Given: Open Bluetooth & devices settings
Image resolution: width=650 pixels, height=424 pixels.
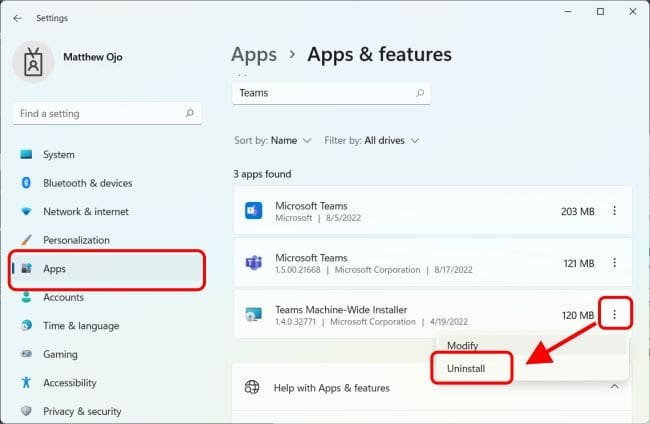Looking at the screenshot, I should tap(87, 183).
